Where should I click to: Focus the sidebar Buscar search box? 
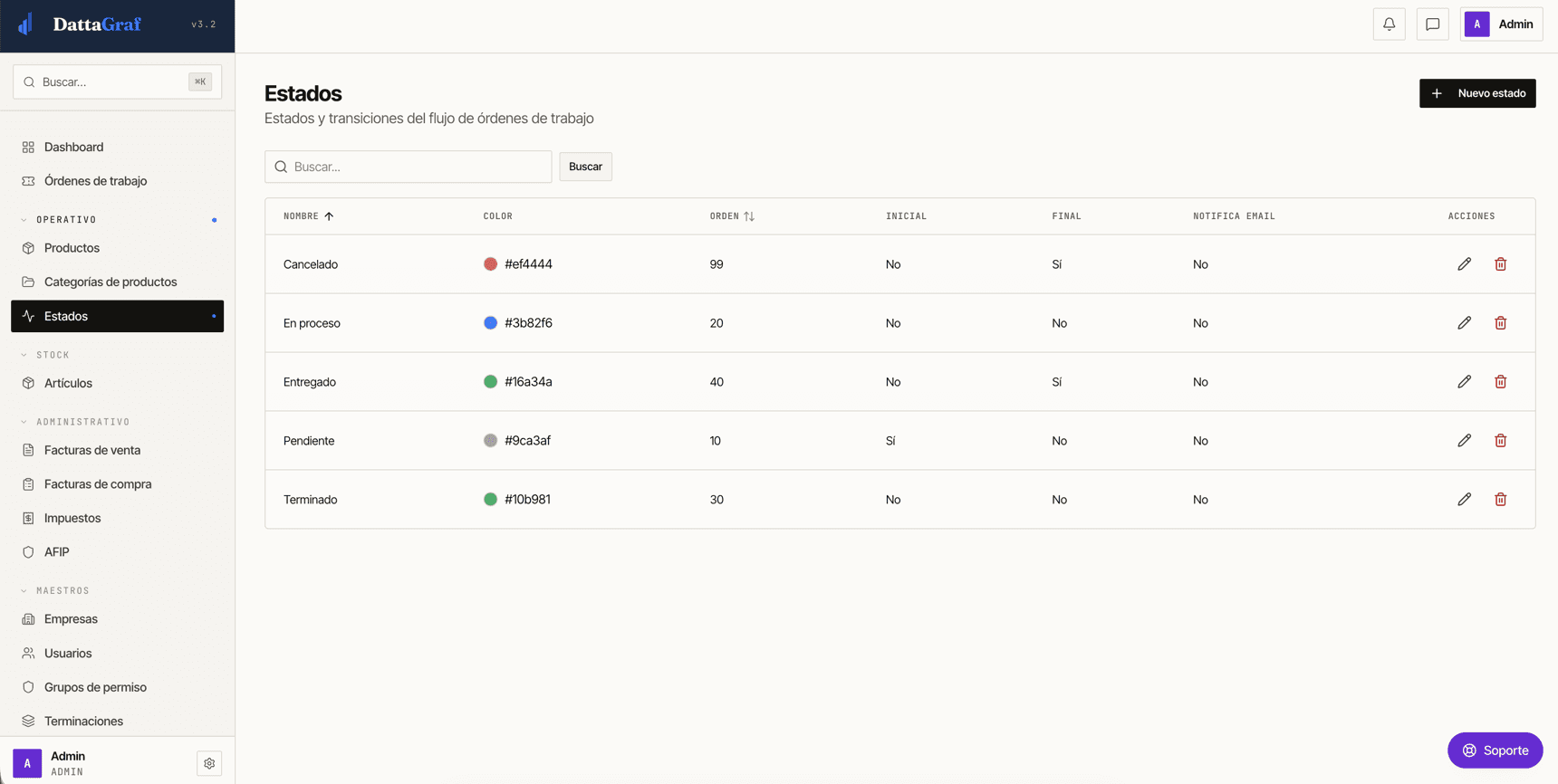(x=117, y=81)
